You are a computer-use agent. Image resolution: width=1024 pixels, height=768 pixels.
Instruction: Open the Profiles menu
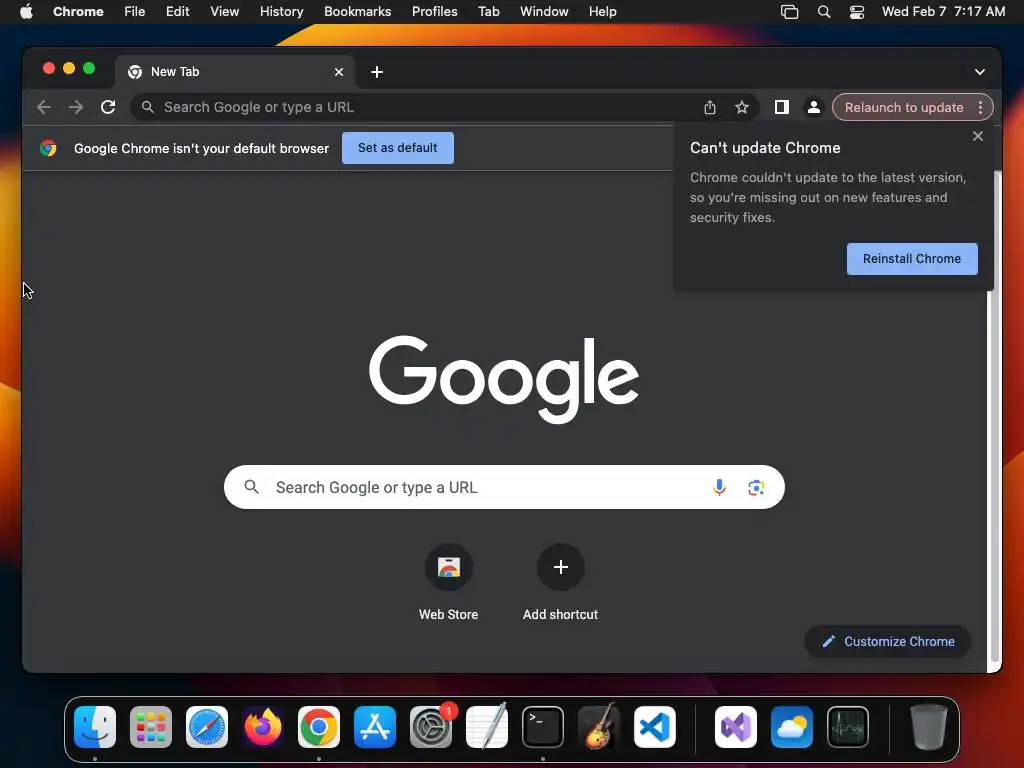click(x=434, y=12)
